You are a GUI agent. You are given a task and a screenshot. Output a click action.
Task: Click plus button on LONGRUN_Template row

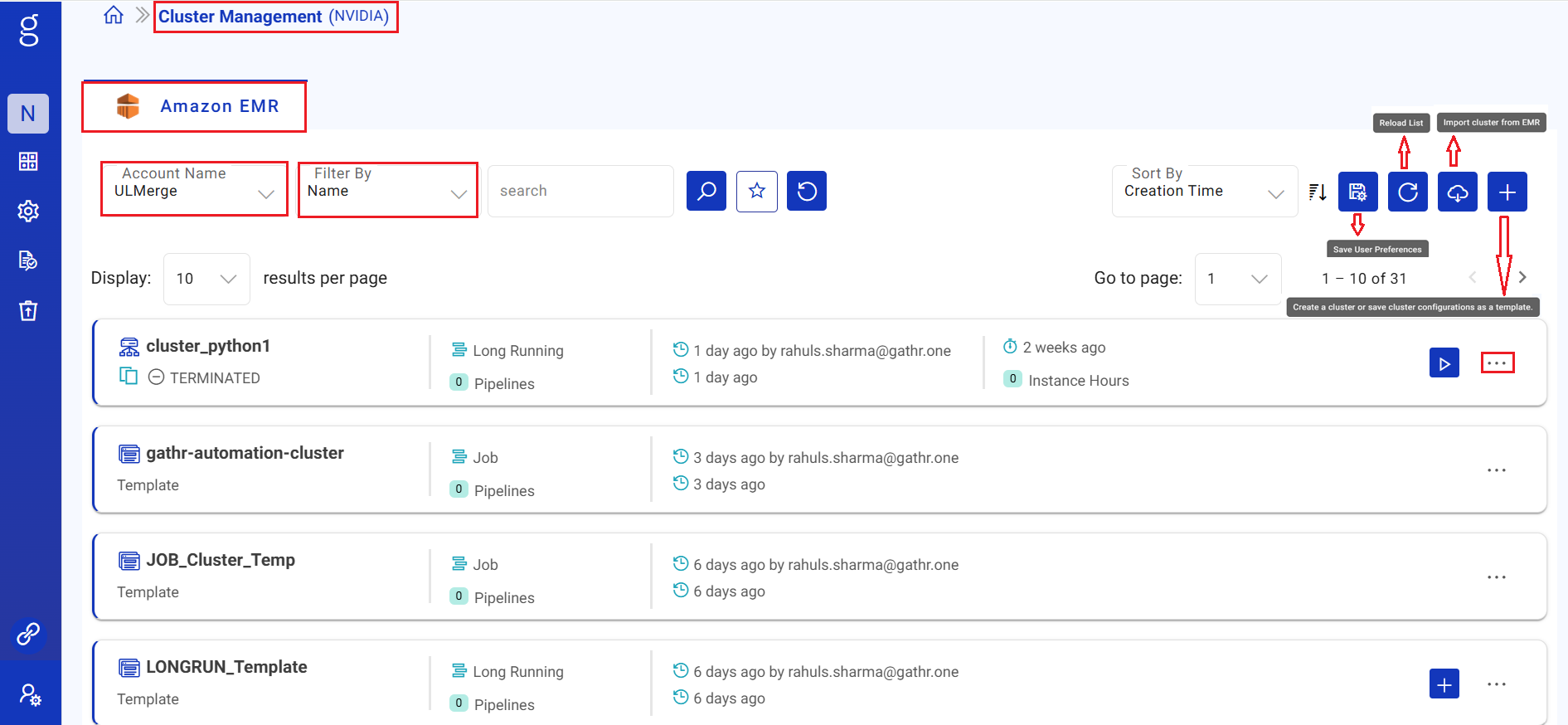point(1444,684)
